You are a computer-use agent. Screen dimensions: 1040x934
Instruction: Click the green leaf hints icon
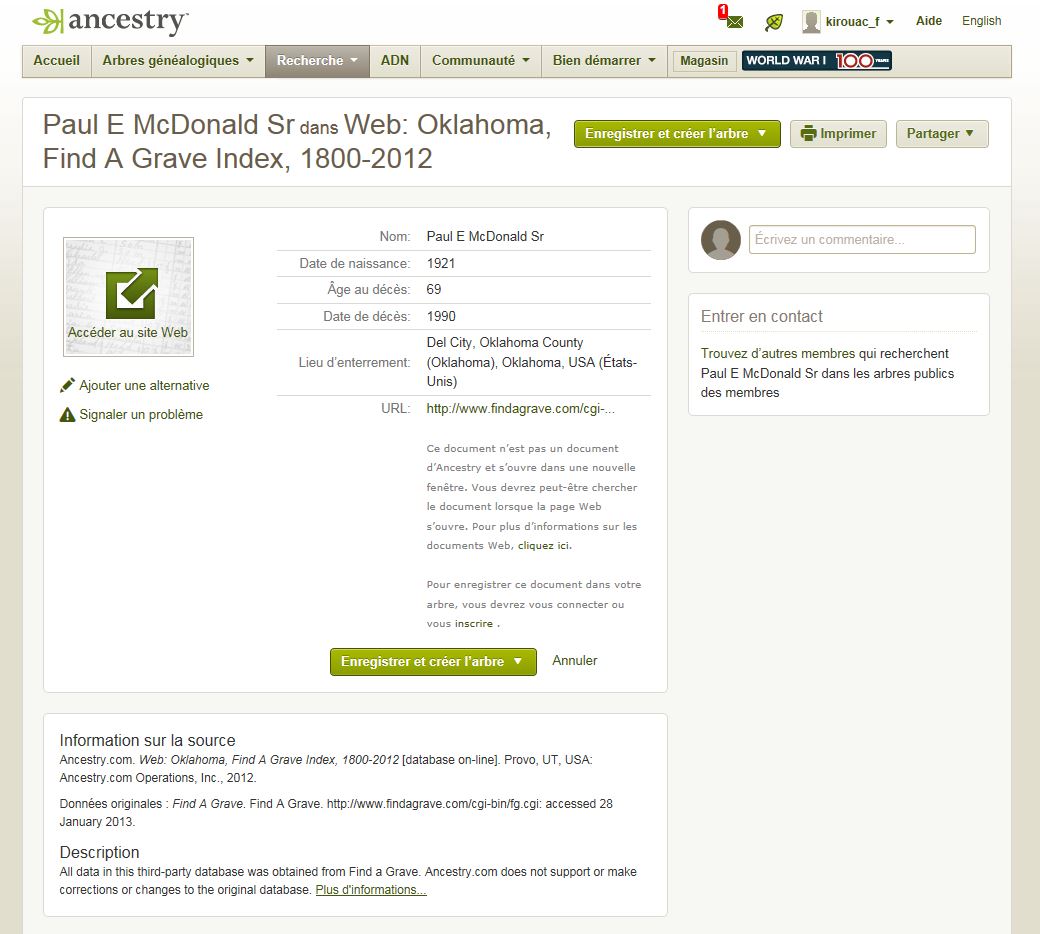pyautogui.click(x=773, y=23)
